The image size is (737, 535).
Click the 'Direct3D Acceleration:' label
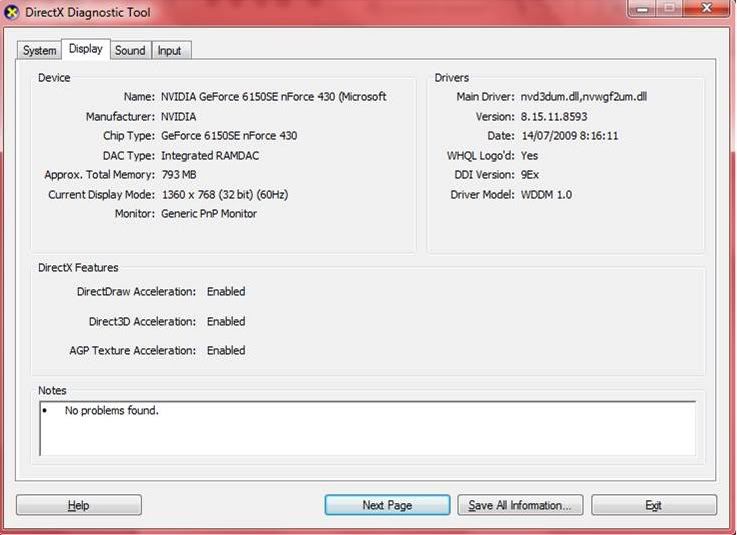(x=142, y=322)
